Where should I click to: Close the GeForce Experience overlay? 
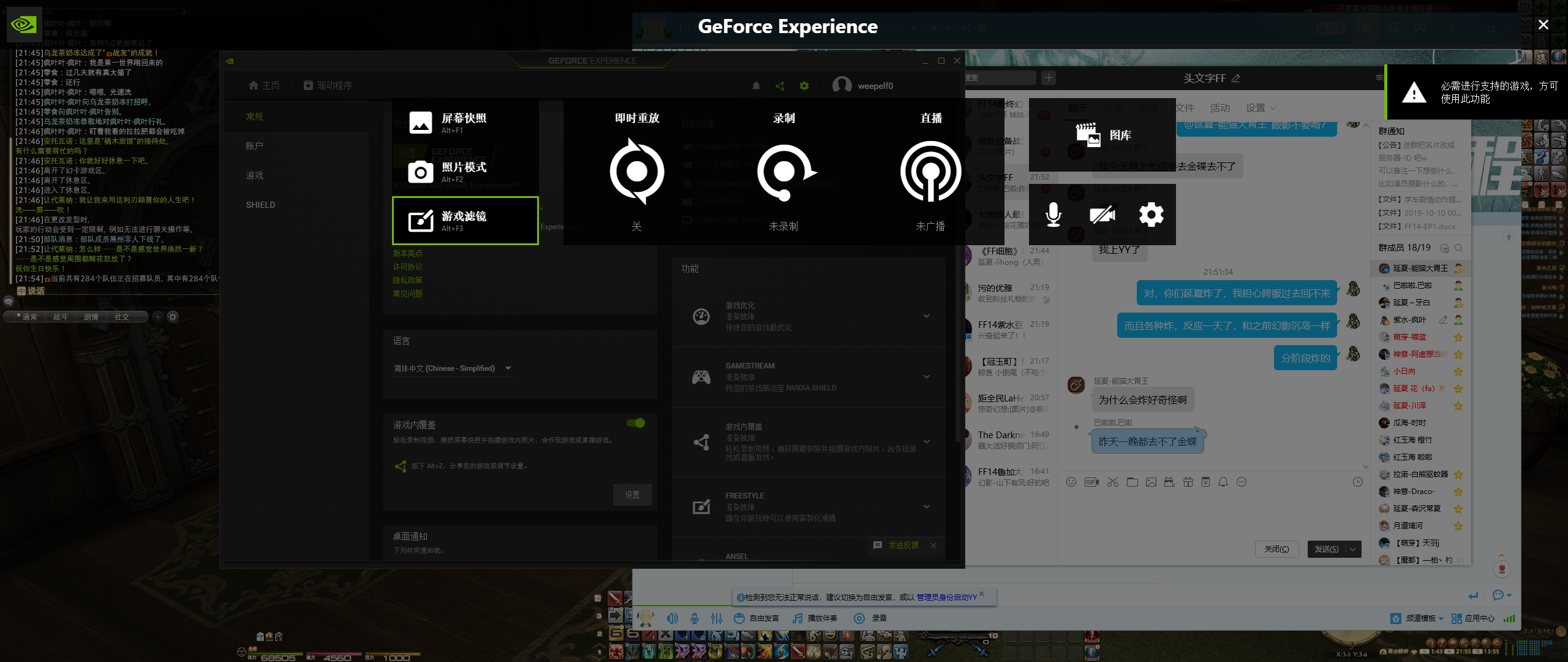point(1543,25)
